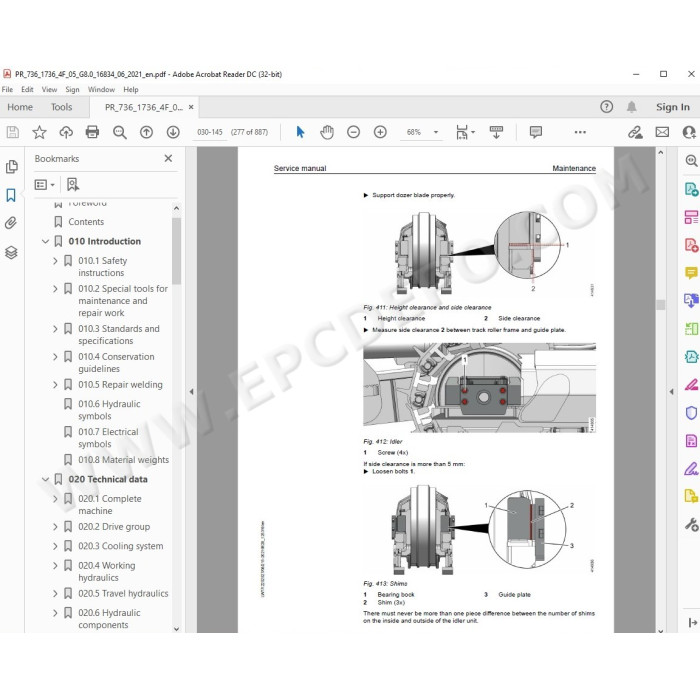Collapse the 020 Technical data bookmark

coord(45,479)
